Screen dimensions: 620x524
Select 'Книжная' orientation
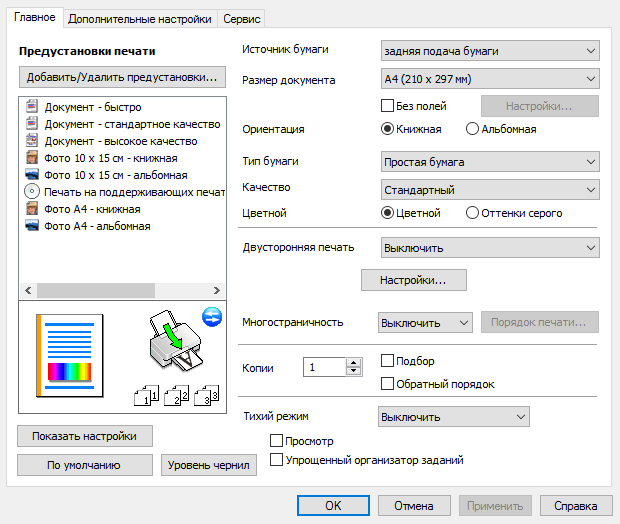click(388, 129)
